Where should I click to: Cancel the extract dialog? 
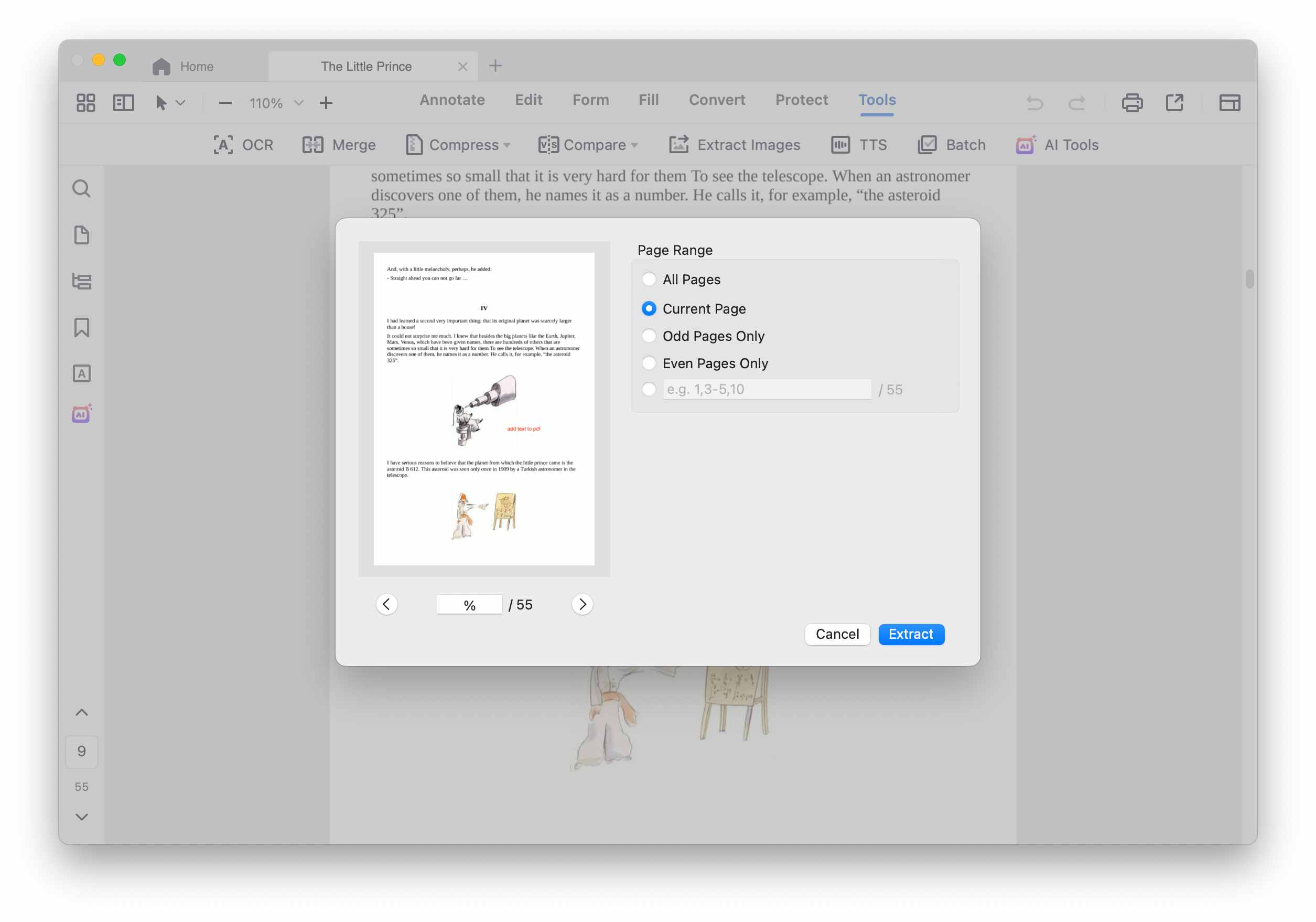(x=837, y=634)
